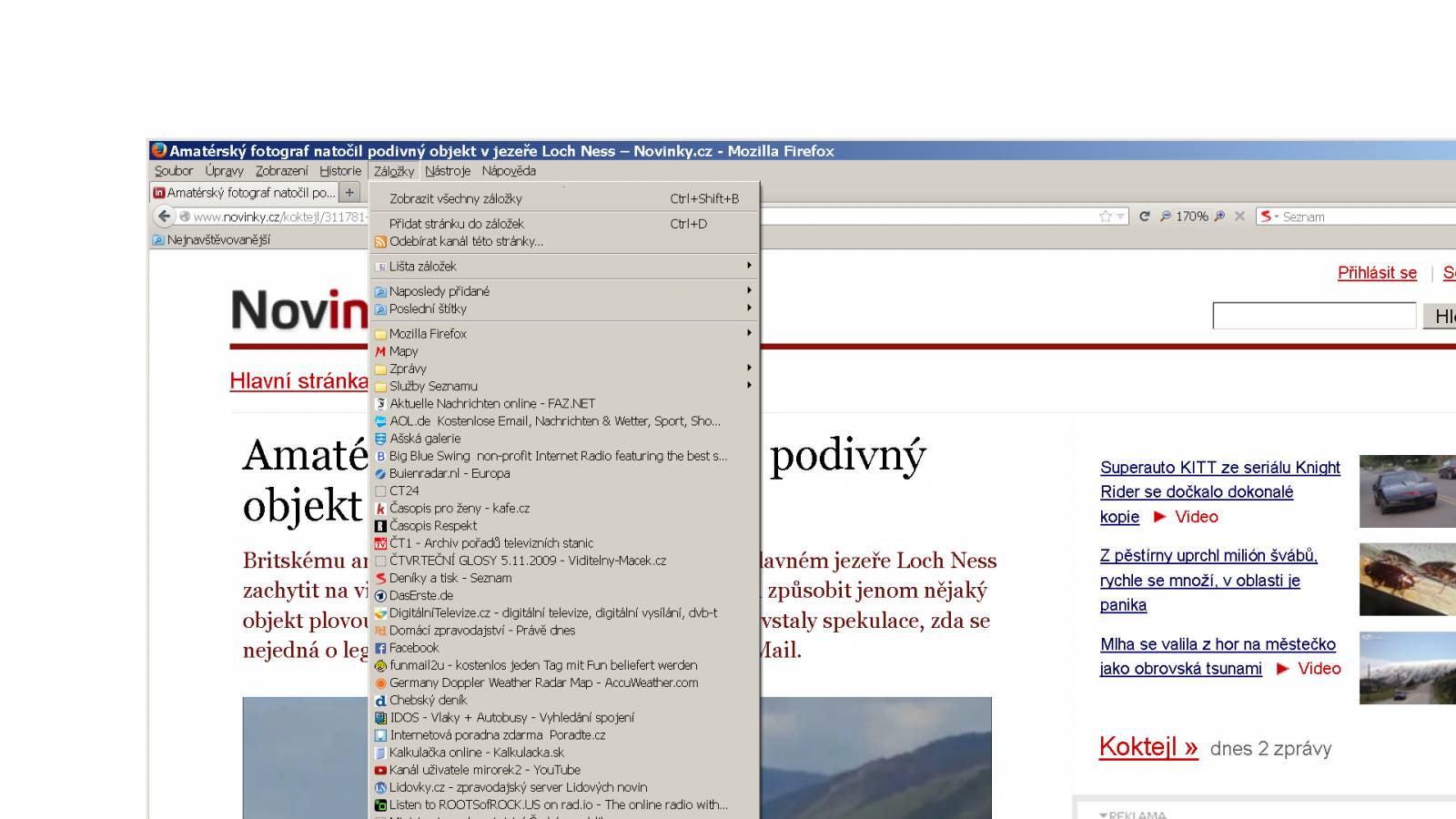Open a new tab with the plus button

(x=349, y=193)
